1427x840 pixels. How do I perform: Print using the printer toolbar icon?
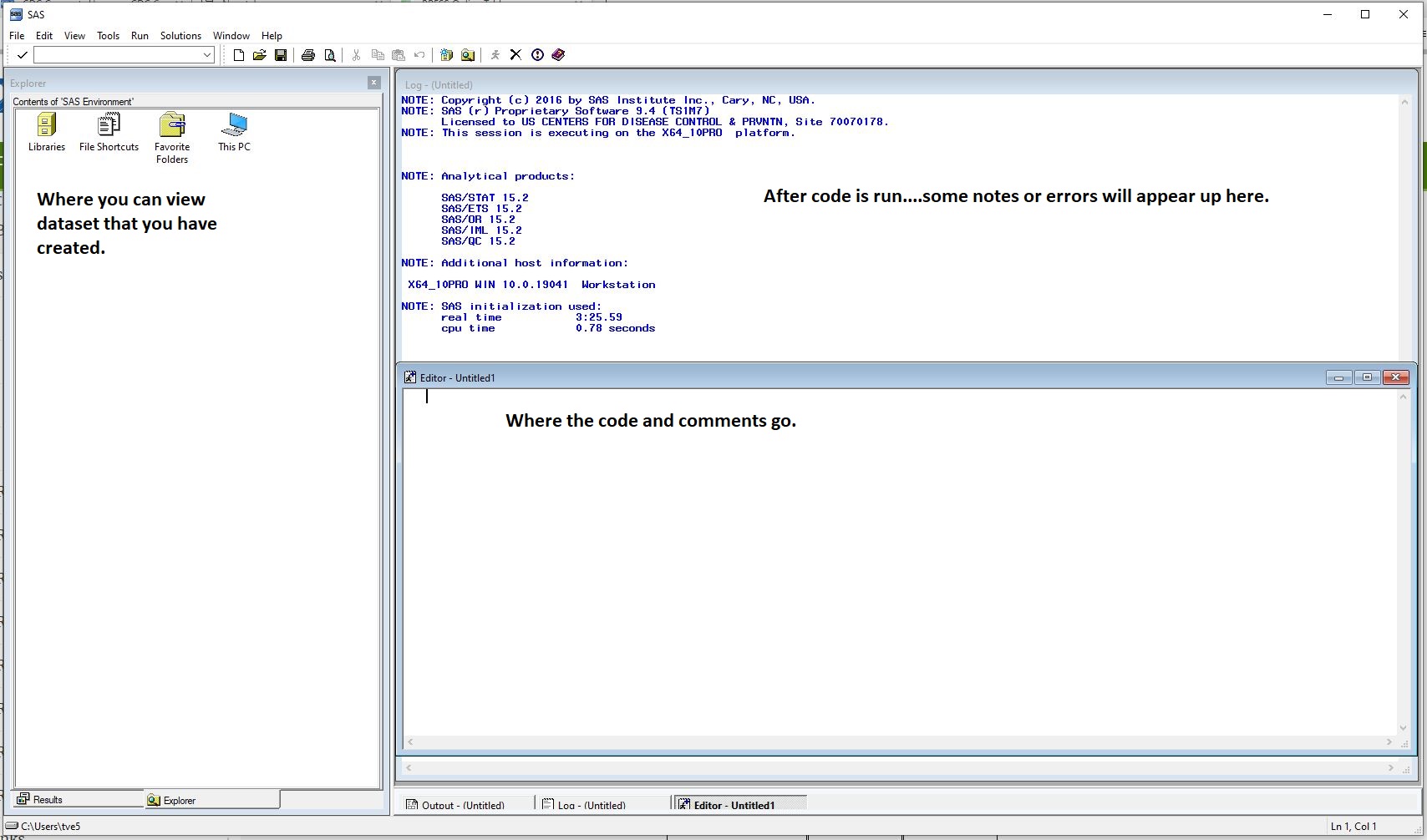308,55
